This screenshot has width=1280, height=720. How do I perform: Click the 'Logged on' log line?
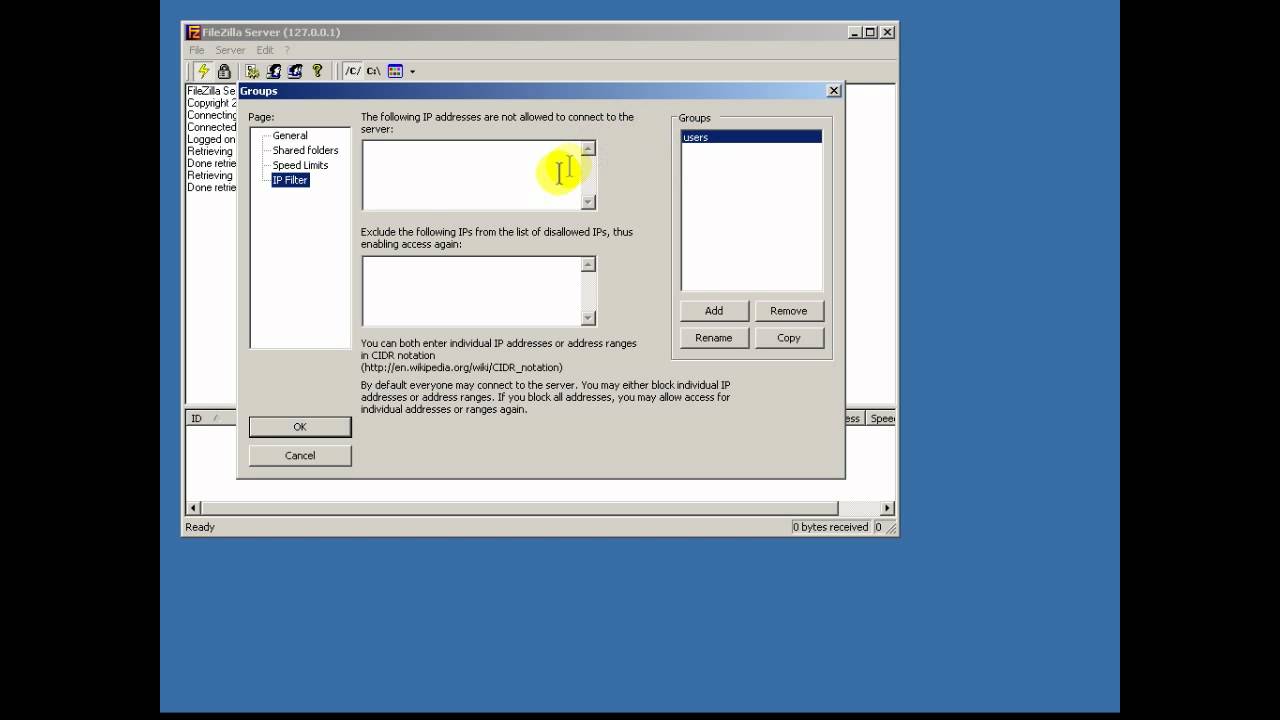(211, 139)
